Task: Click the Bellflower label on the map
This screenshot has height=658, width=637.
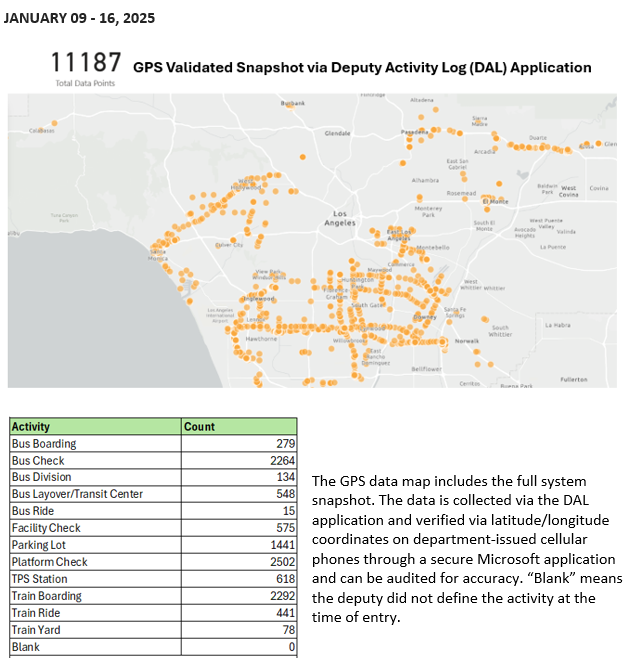Action: (x=426, y=369)
